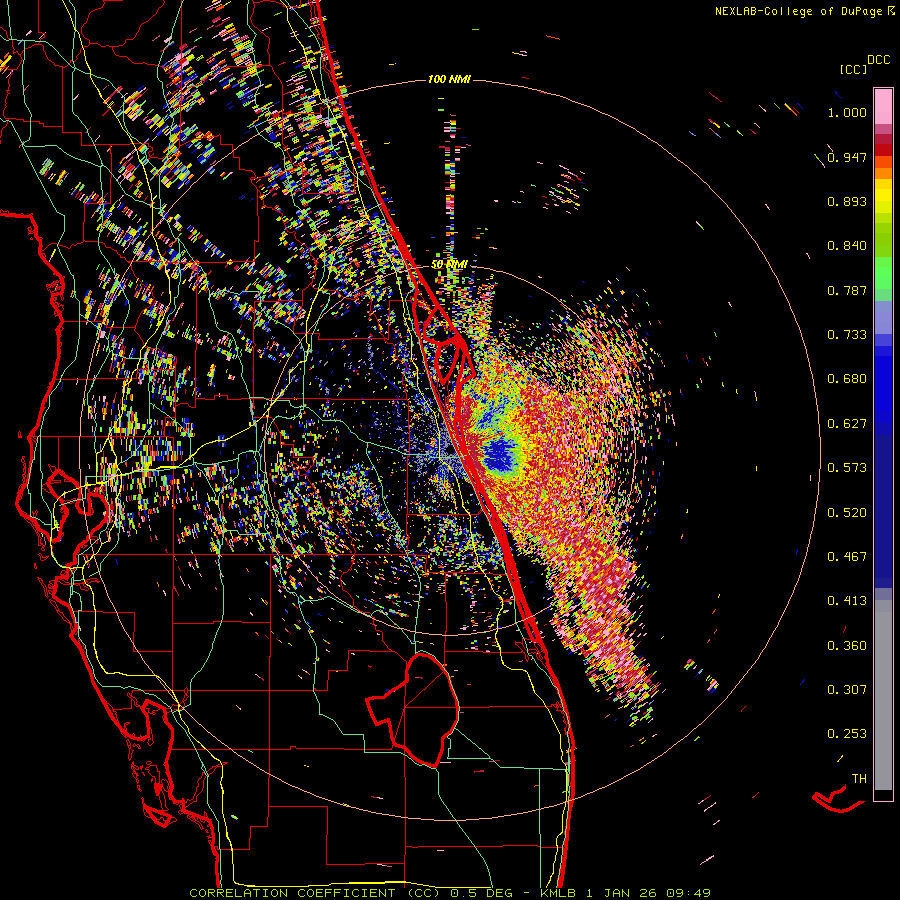Click the [CC] unit label above the scale
This screenshot has height=900, width=900.
pos(853,69)
